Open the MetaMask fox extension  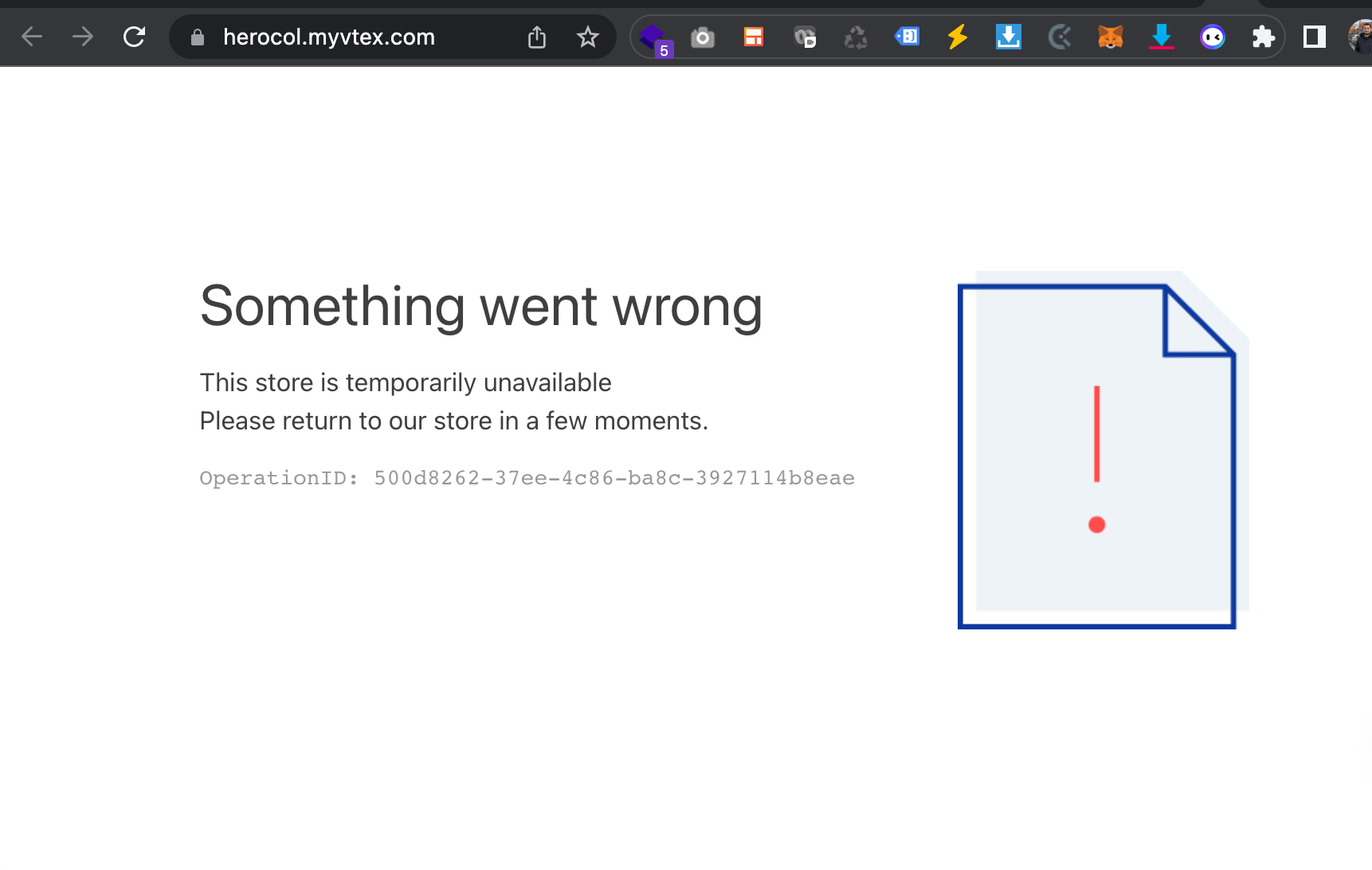1110,37
